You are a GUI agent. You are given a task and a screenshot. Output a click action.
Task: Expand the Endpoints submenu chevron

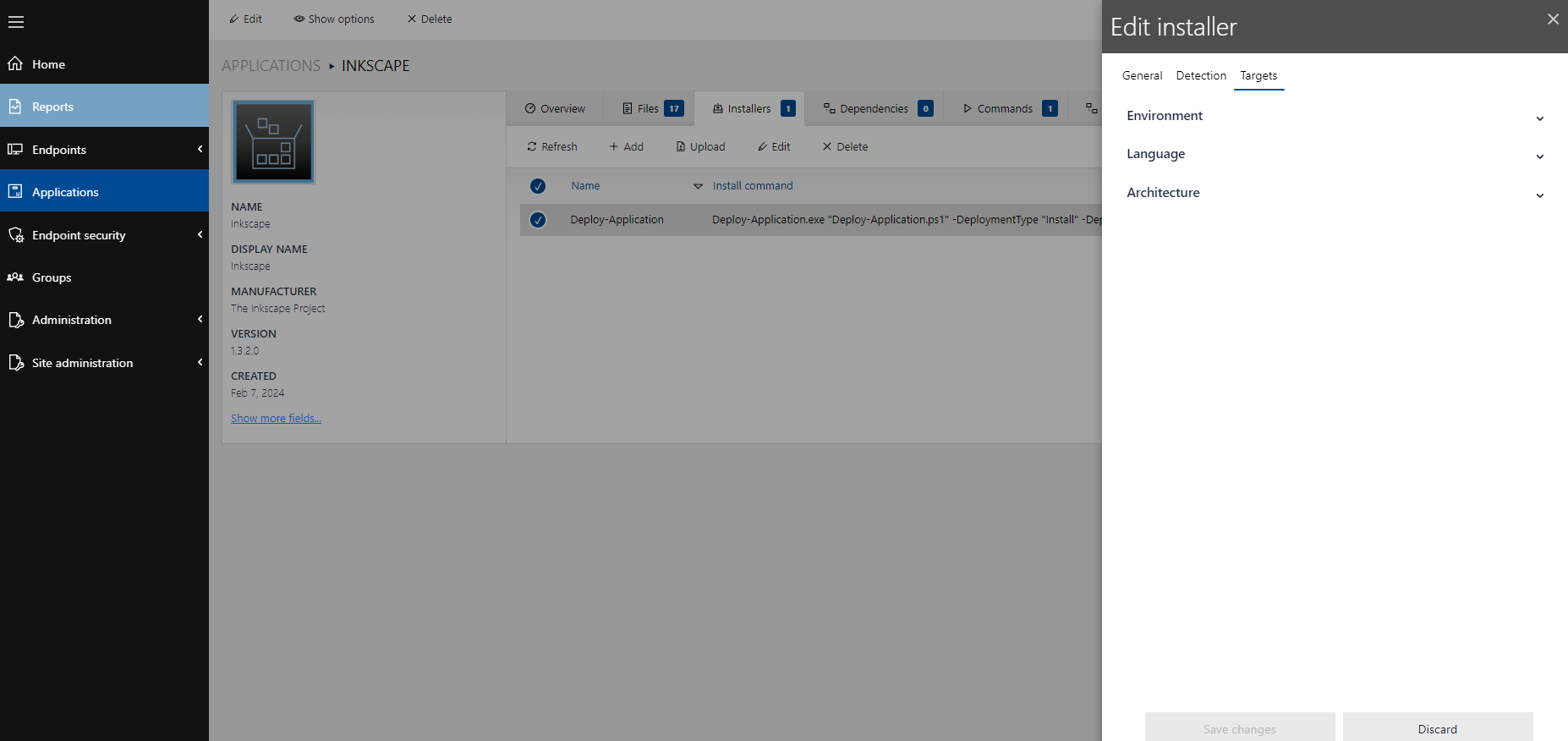[200, 149]
